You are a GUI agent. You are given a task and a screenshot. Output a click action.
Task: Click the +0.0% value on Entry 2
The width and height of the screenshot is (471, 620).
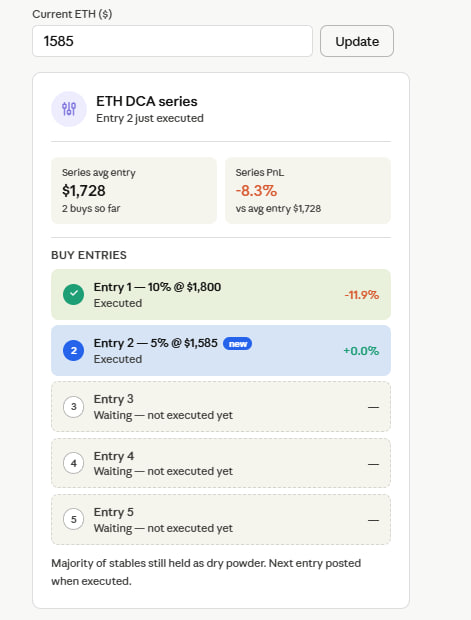click(x=361, y=351)
